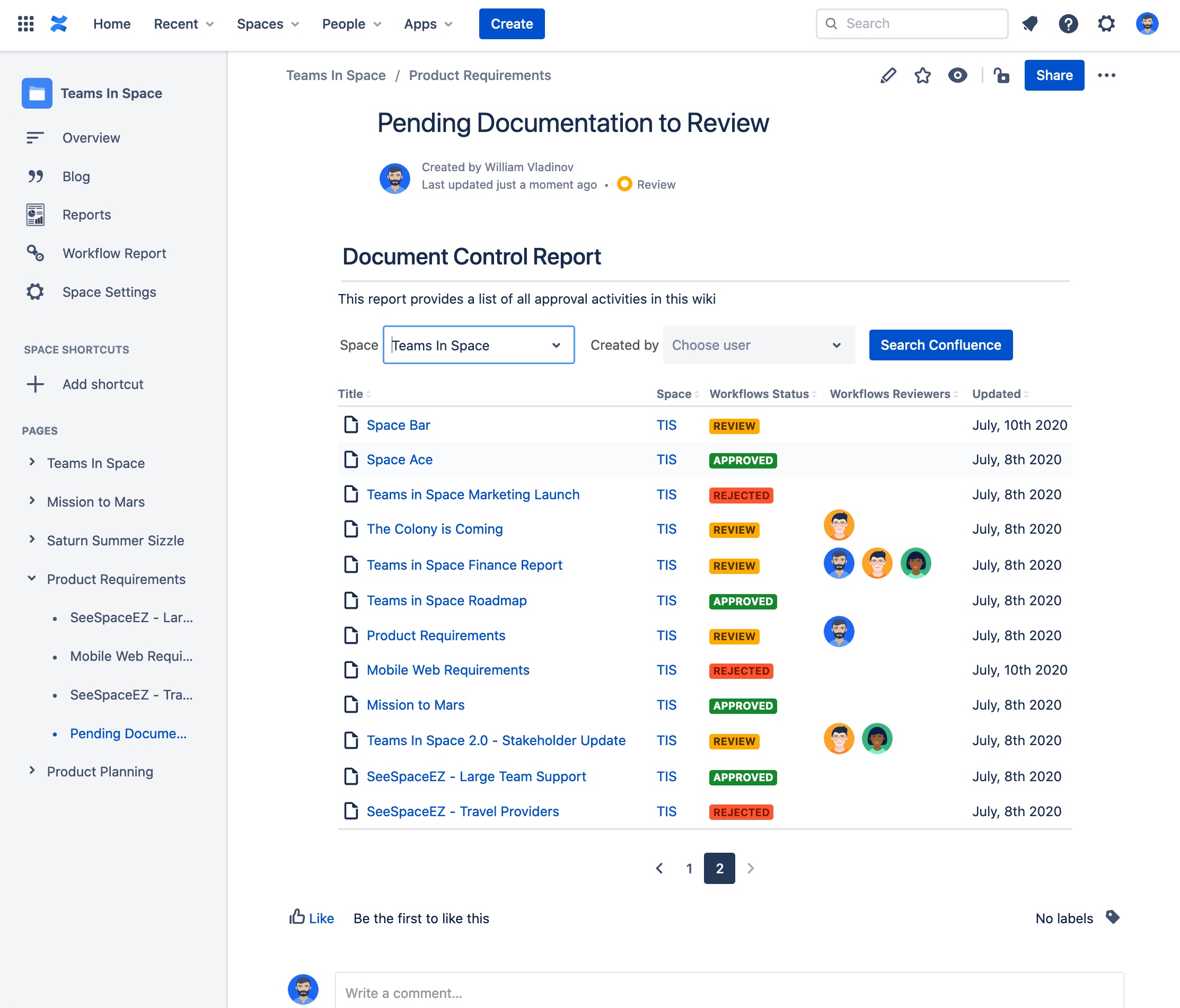1180x1008 pixels.
Task: Star this page as favorite
Action: [922, 75]
